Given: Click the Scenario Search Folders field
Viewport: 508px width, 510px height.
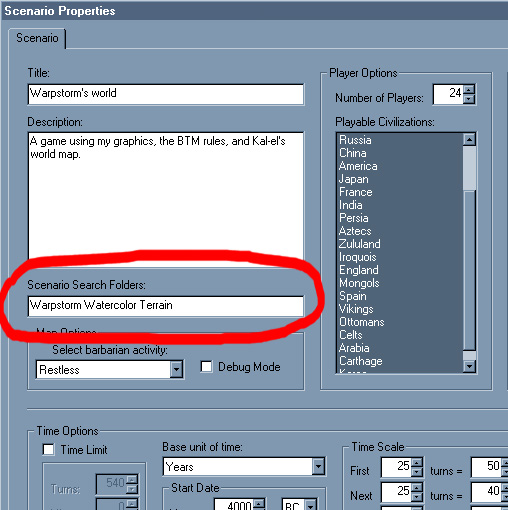Looking at the screenshot, I should point(166,306).
